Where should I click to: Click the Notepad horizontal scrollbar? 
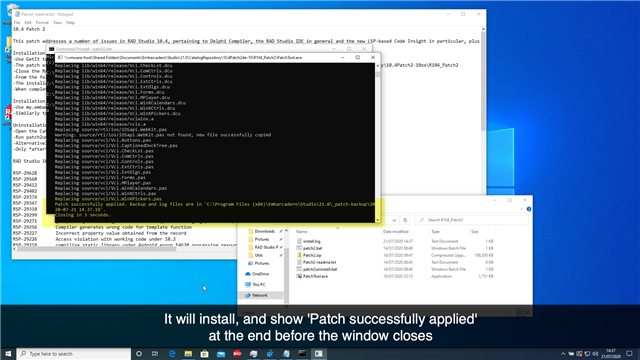coord(96,249)
